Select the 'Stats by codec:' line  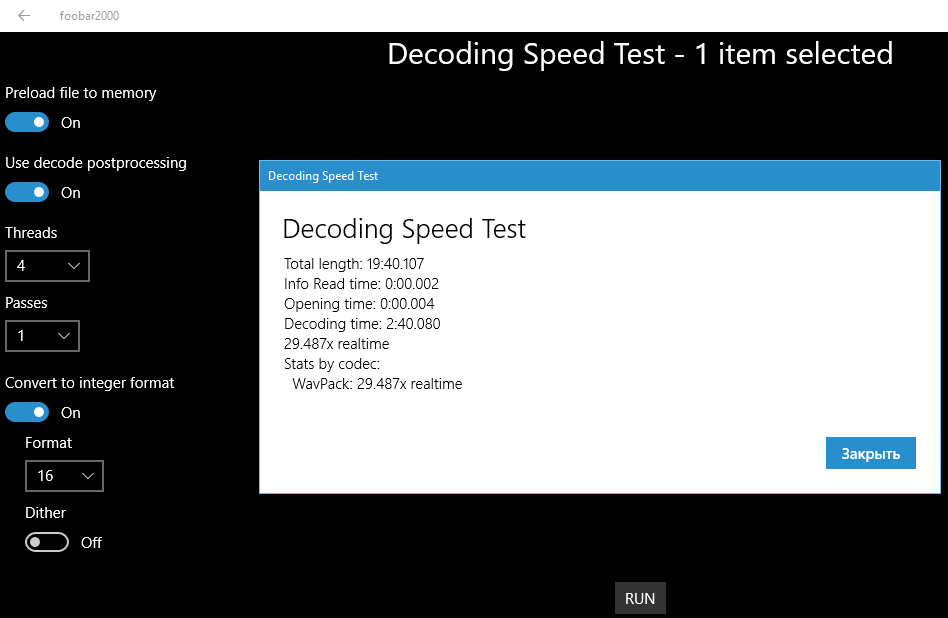tap(332, 363)
